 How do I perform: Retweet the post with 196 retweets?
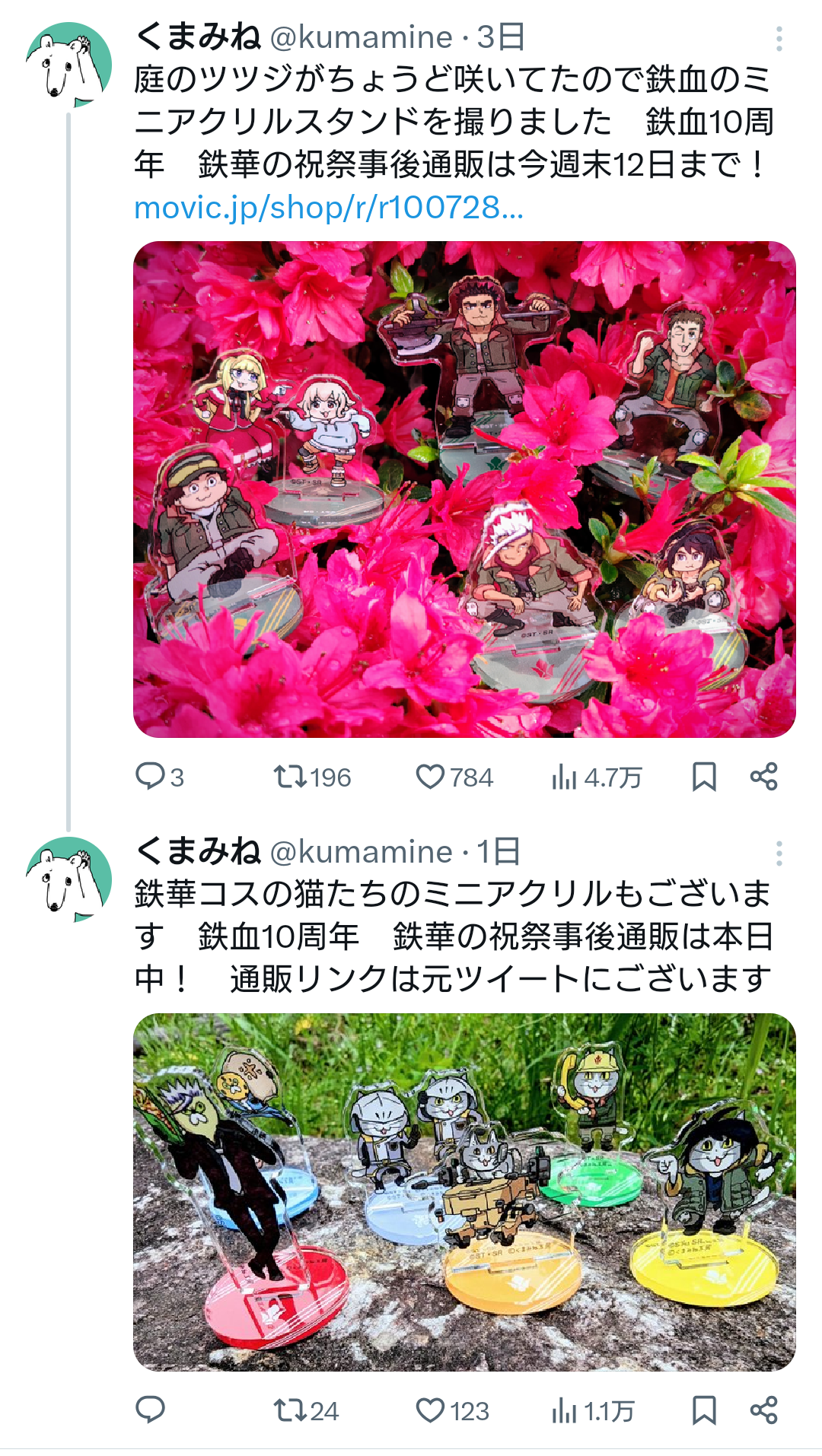312,777
